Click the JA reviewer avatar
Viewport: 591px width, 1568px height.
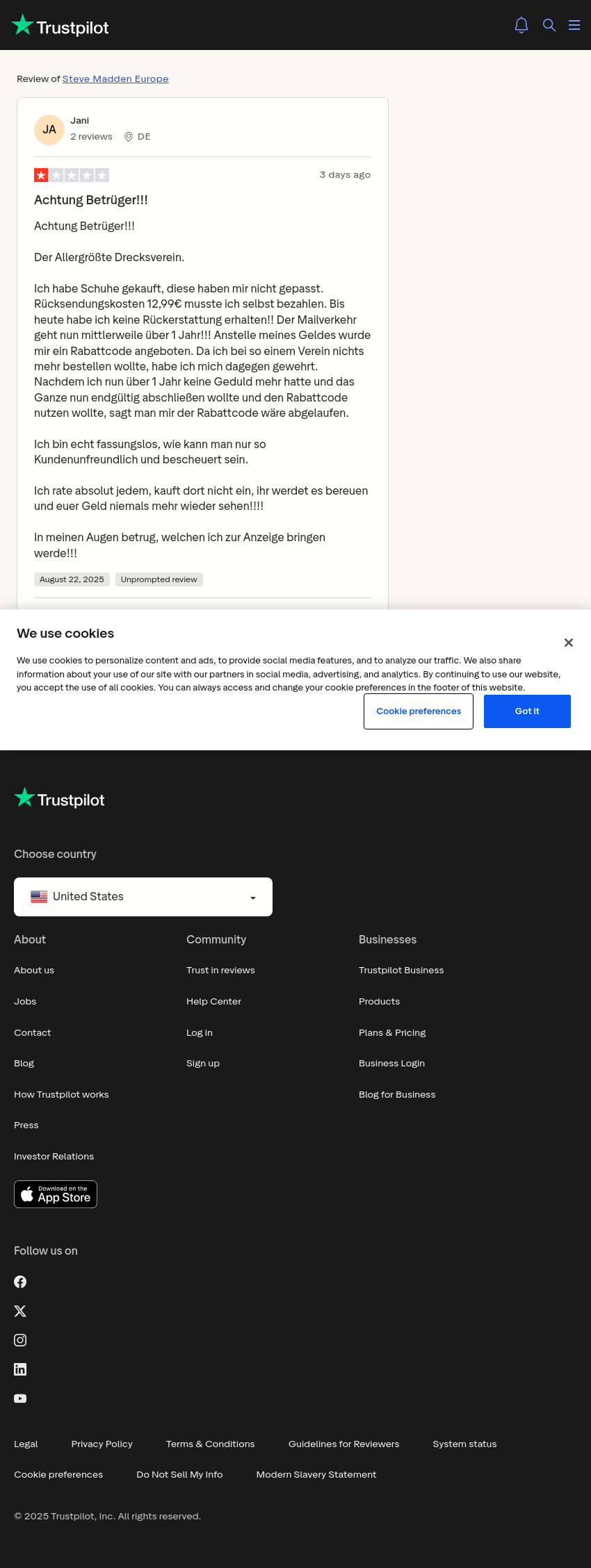pyautogui.click(x=49, y=130)
